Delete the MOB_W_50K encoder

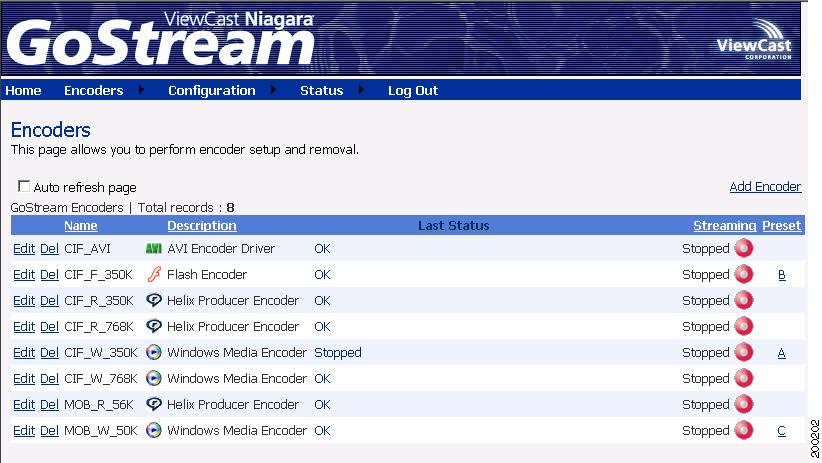point(49,430)
